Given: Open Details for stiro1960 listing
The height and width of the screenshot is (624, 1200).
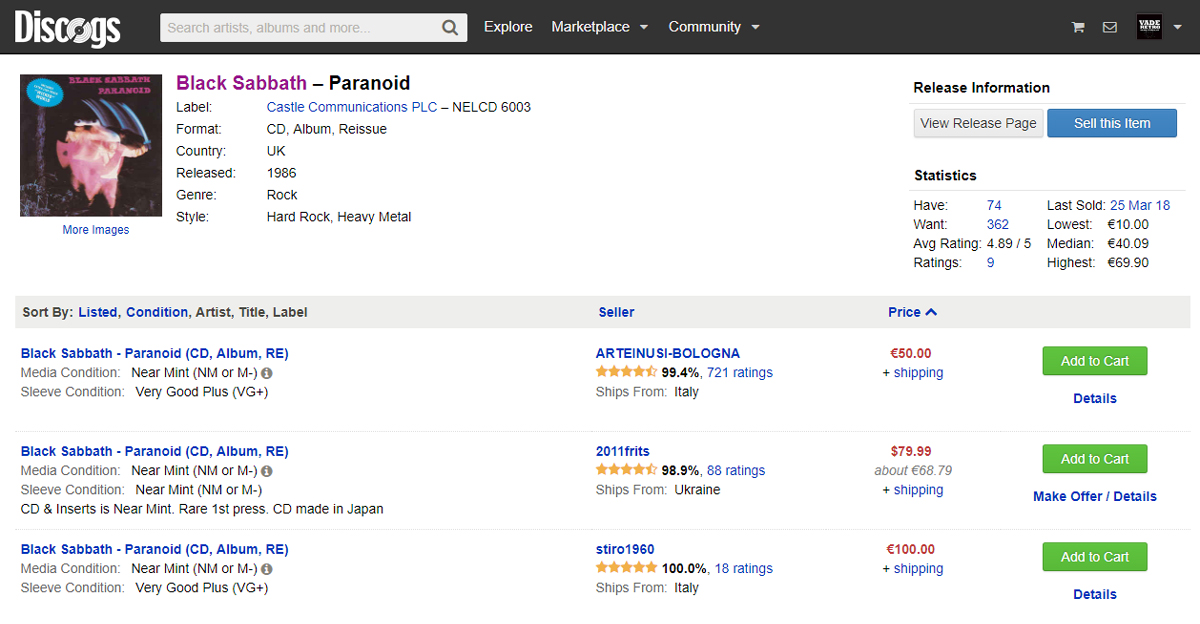Looking at the screenshot, I should click(1095, 594).
